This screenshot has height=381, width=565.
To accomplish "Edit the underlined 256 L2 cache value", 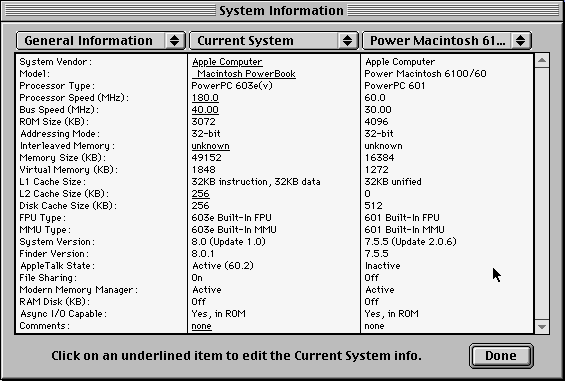I will point(200,194).
